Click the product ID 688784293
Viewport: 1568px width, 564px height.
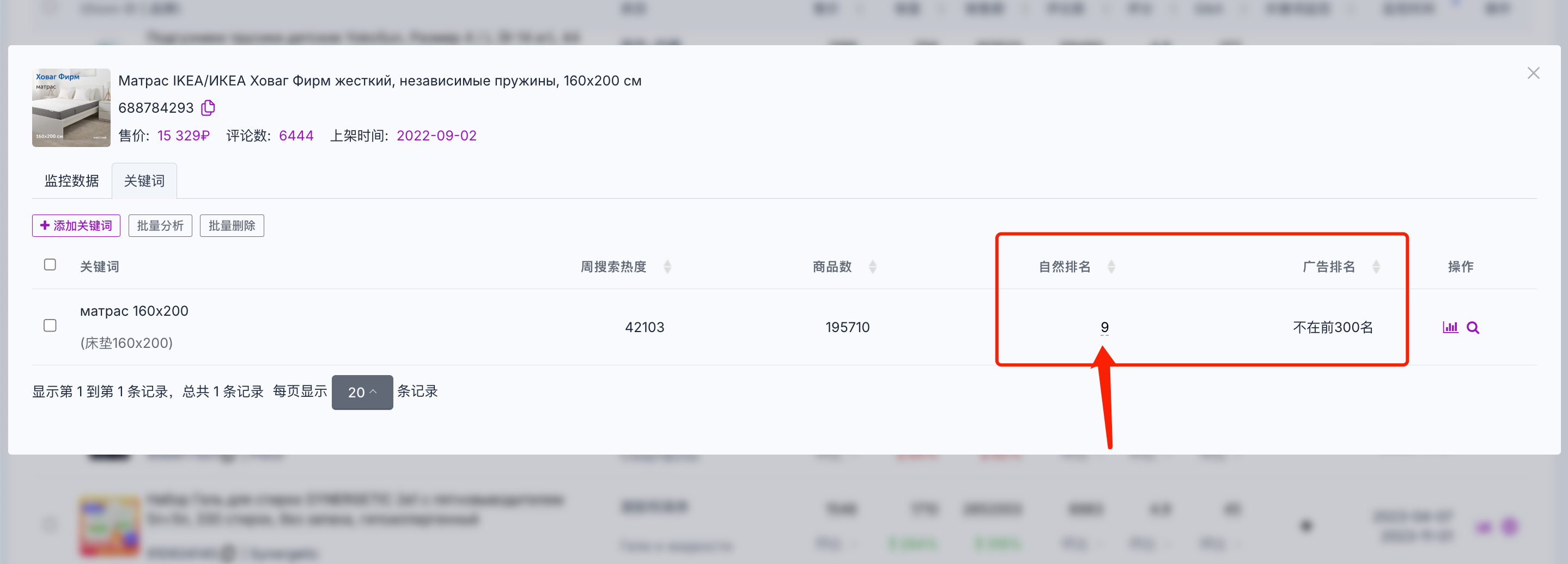156,108
